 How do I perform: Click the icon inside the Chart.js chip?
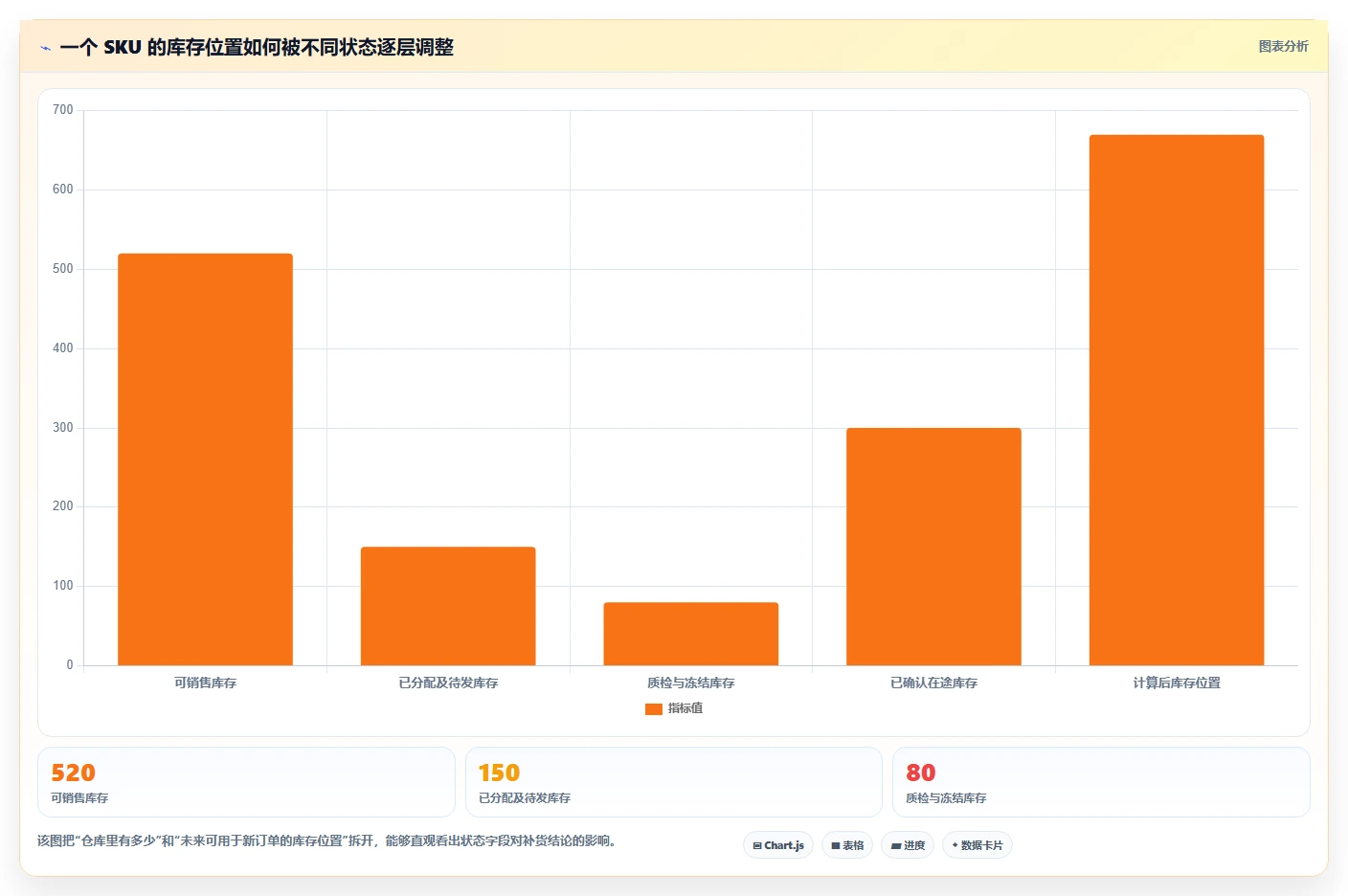(757, 846)
